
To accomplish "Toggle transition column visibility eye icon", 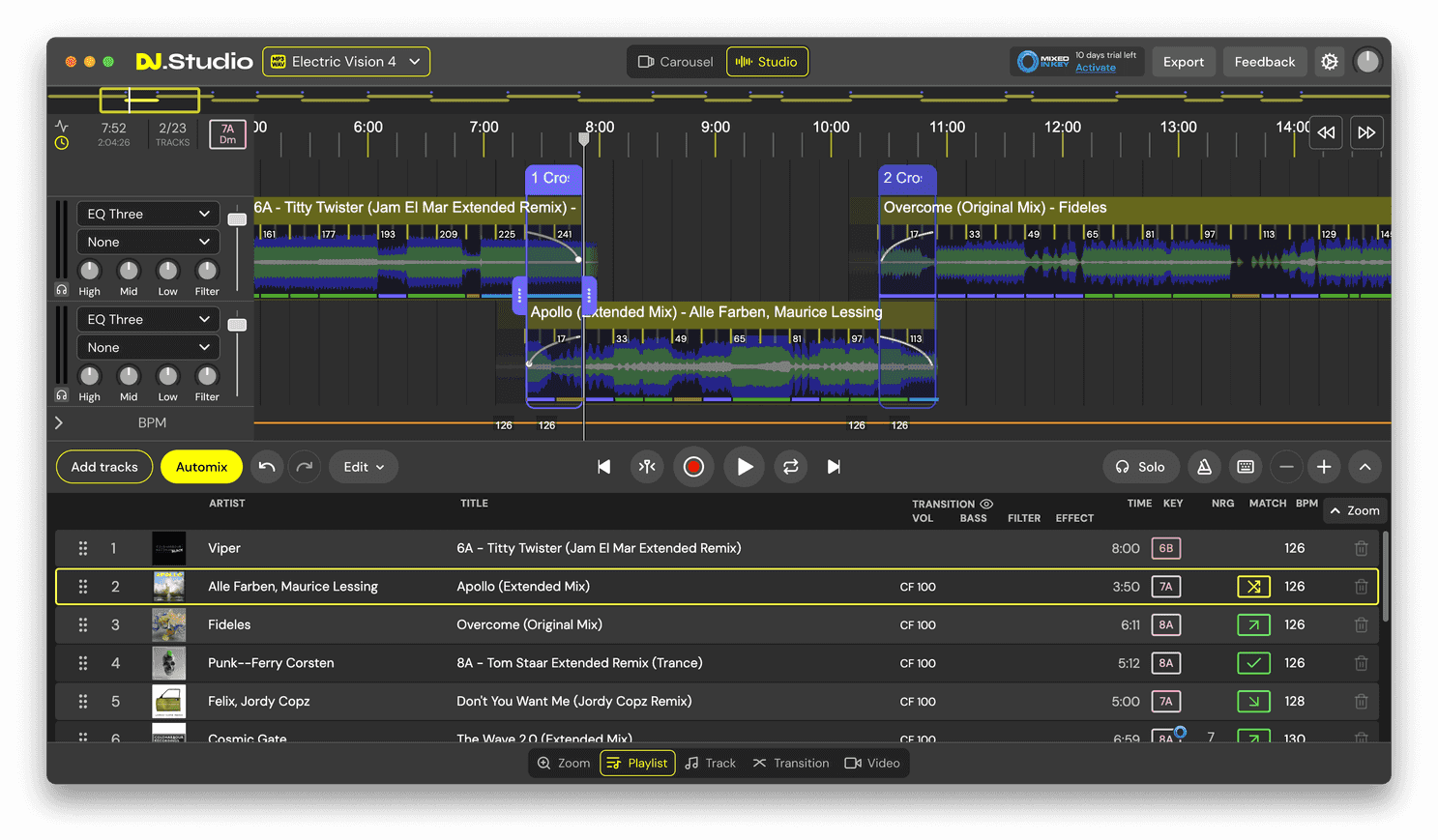I will pos(986,504).
